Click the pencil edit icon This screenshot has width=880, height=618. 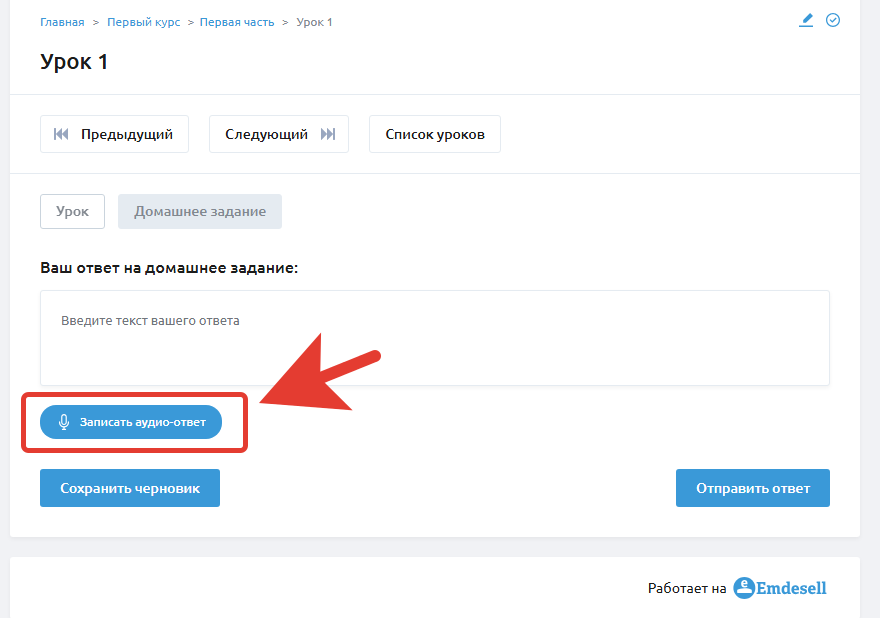click(806, 21)
